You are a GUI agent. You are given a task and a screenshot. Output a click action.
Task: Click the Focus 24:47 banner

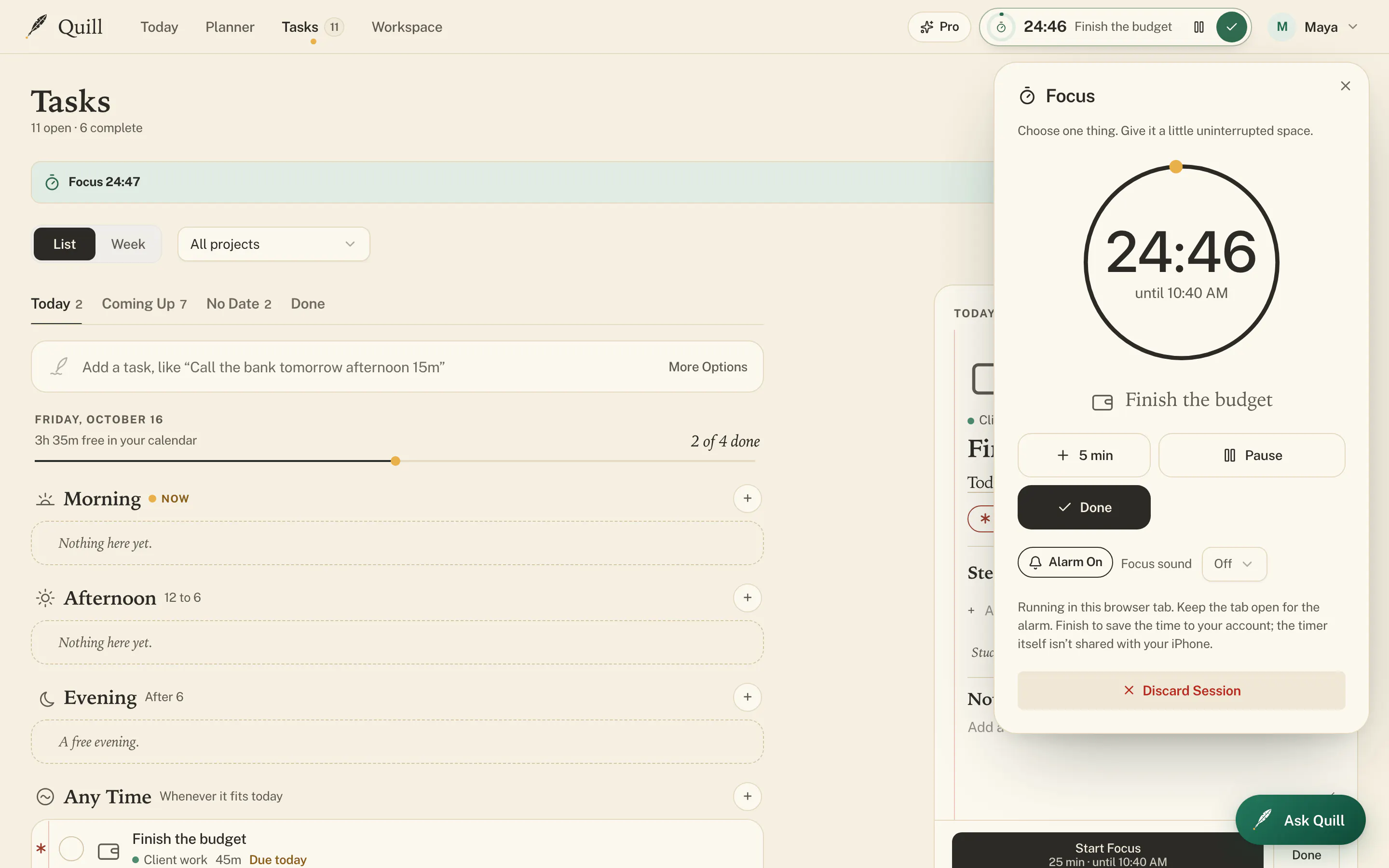(x=512, y=183)
